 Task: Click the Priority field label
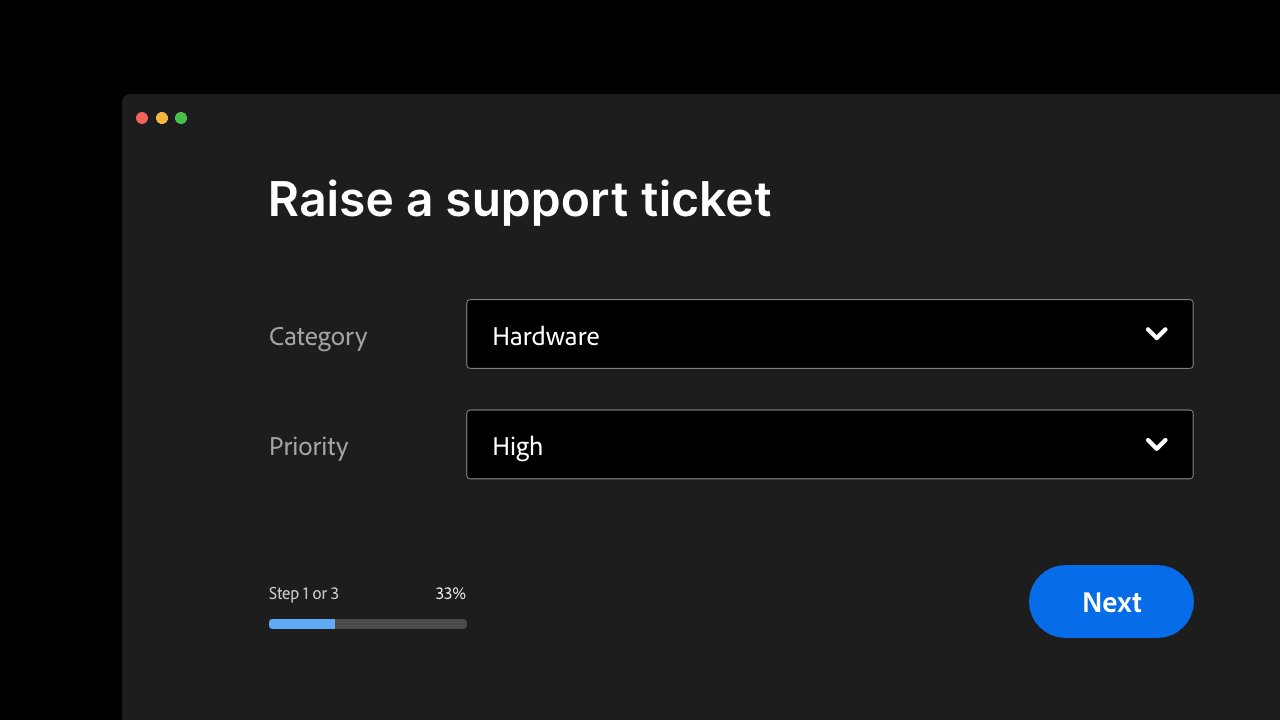(309, 446)
